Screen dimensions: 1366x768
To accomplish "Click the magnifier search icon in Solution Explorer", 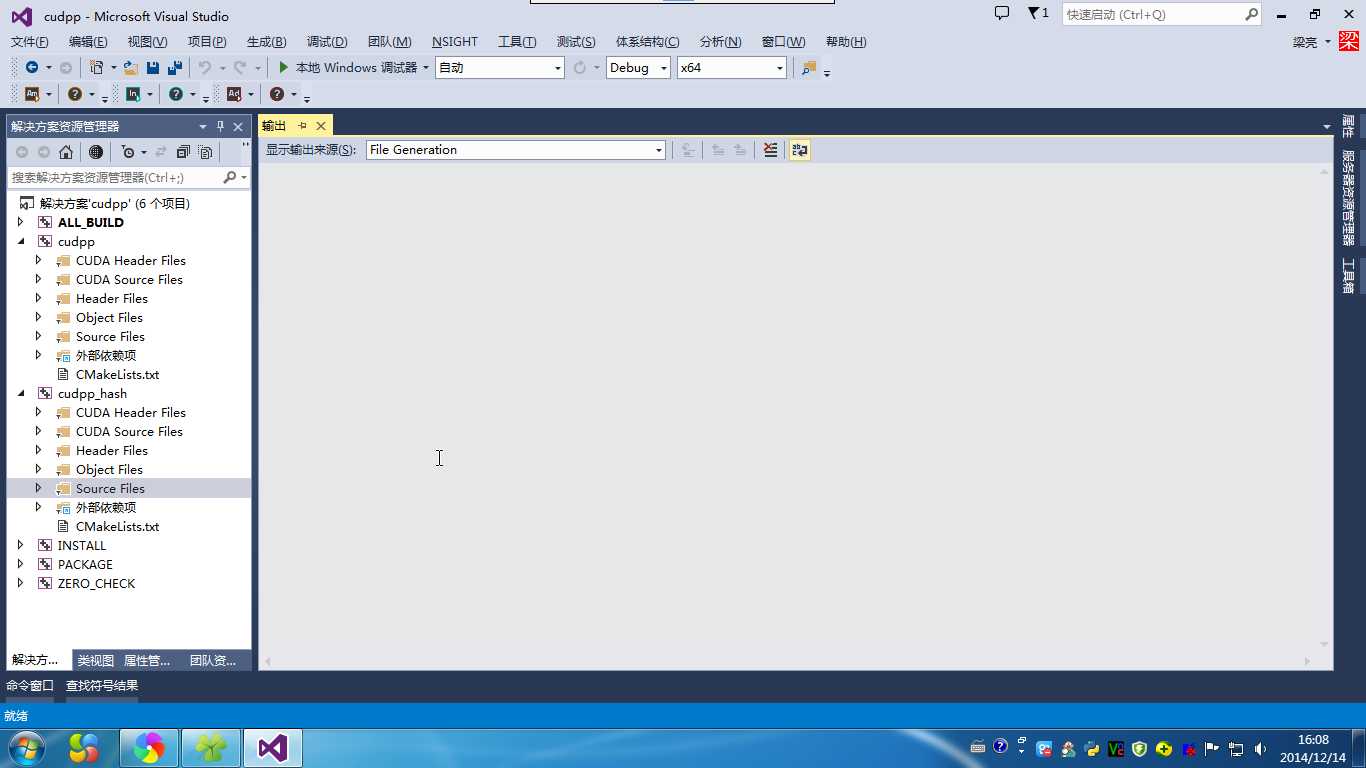I will pos(230,177).
